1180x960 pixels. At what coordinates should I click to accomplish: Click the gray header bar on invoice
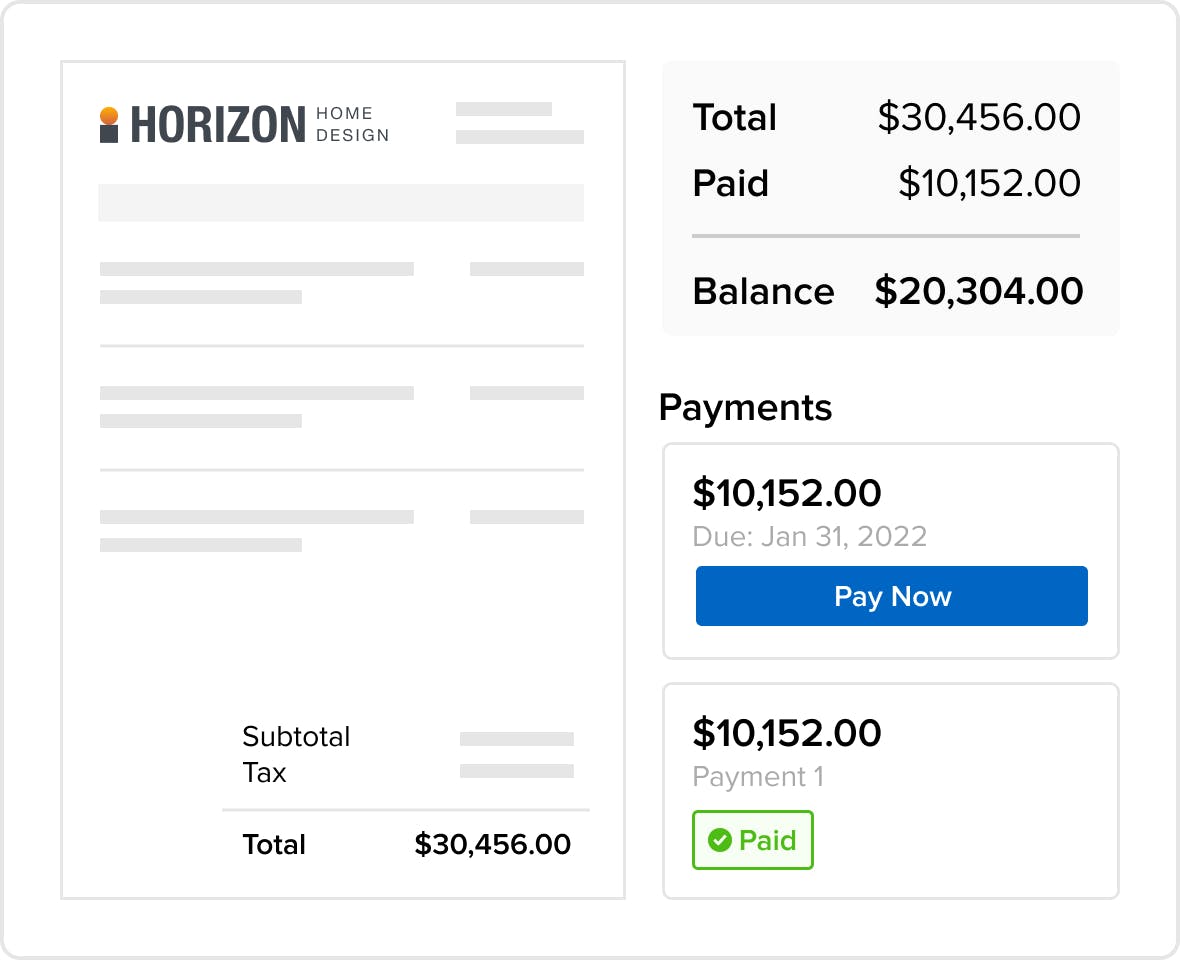coord(341,202)
